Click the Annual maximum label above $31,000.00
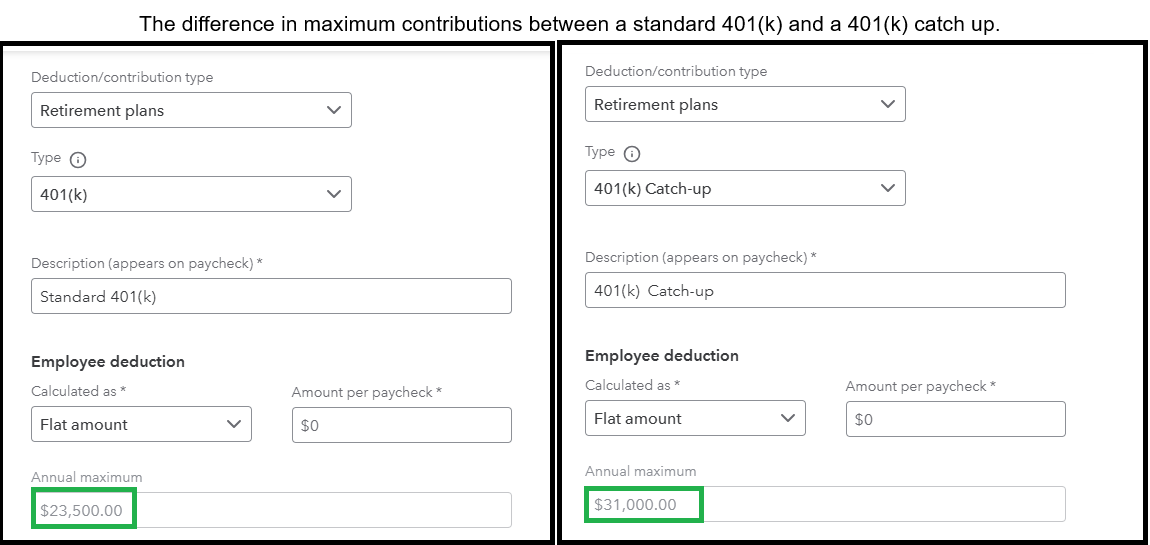This screenshot has height=545, width=1150. point(640,471)
